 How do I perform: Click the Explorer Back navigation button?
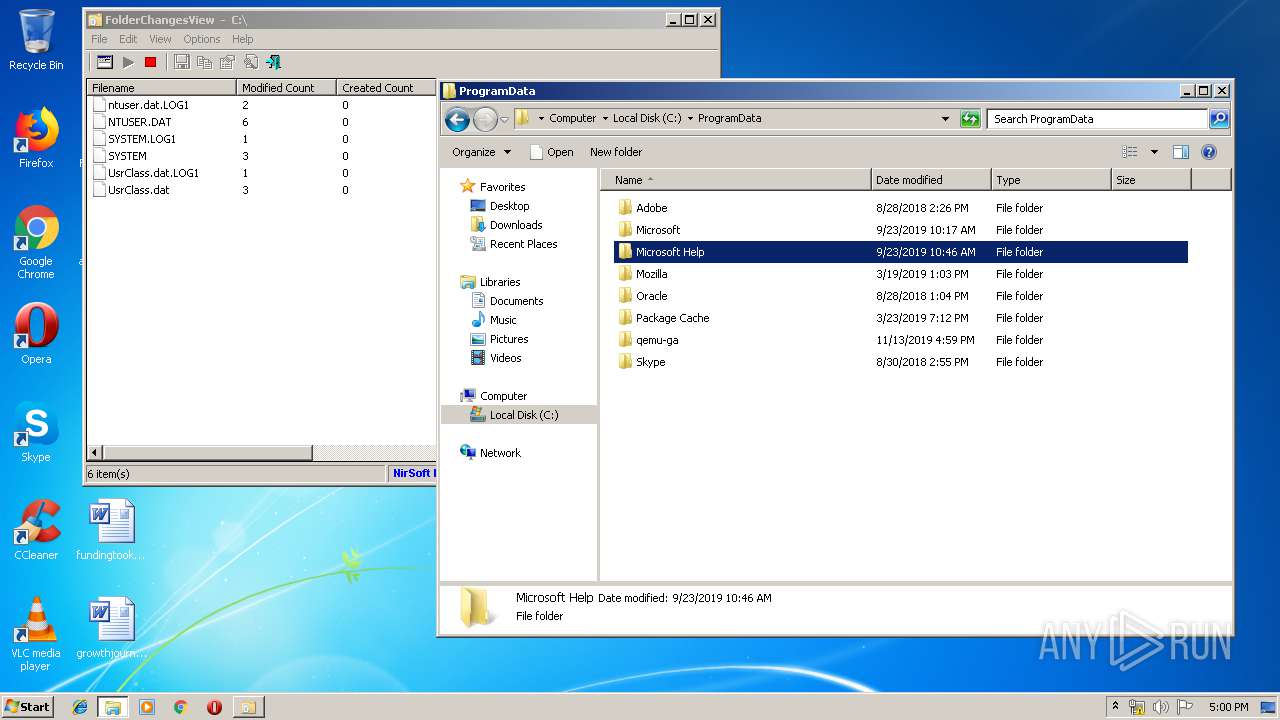click(x=457, y=119)
